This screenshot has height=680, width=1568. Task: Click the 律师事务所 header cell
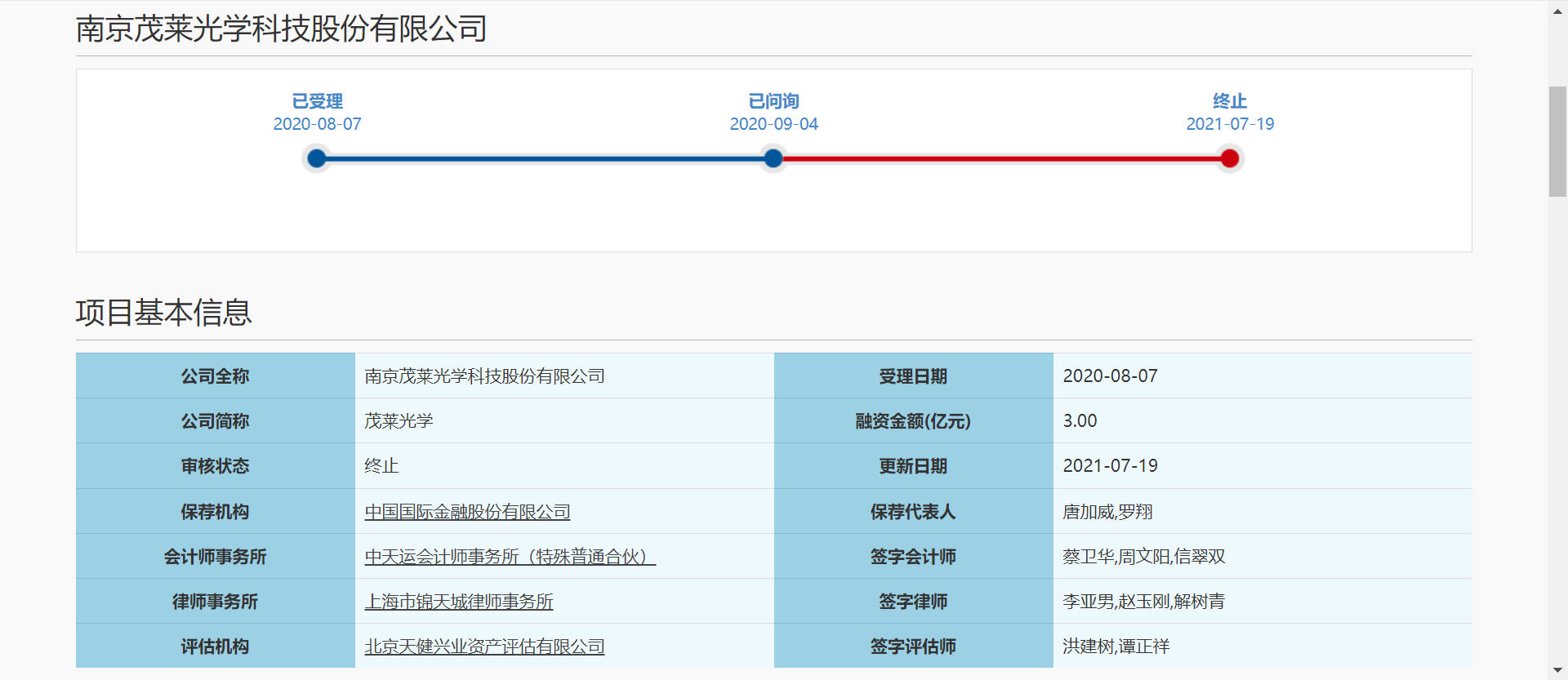[216, 602]
